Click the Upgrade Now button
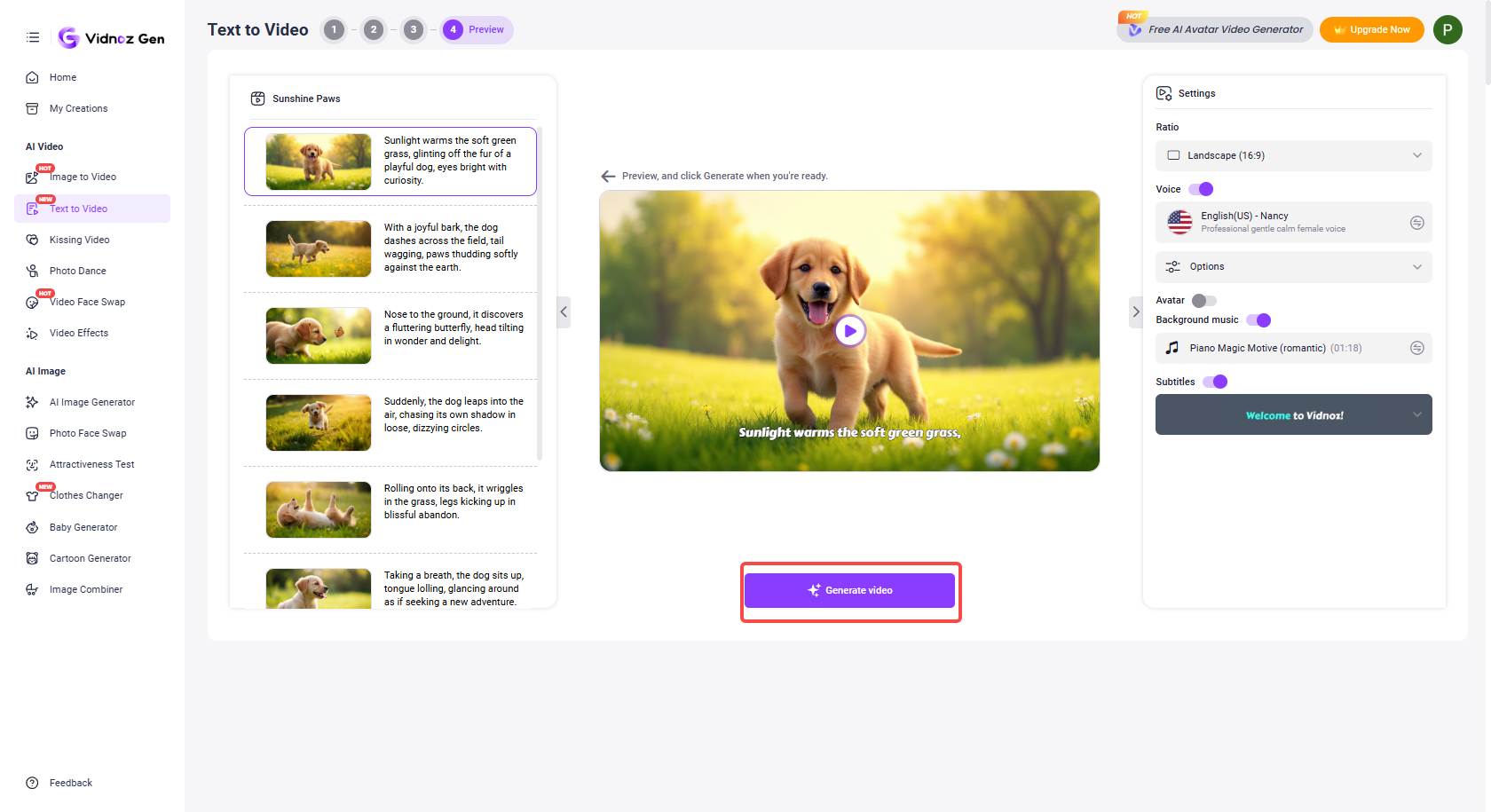The image size is (1491, 812). 1372,29
